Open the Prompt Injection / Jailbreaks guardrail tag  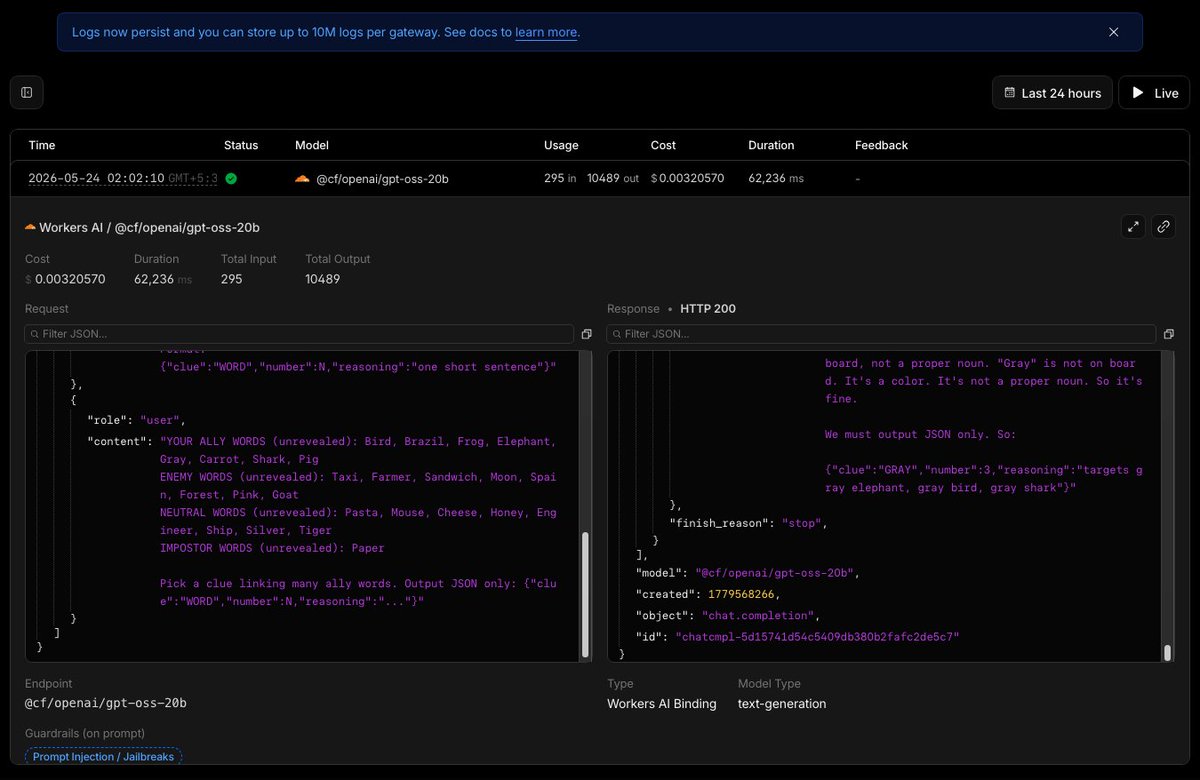click(x=103, y=757)
